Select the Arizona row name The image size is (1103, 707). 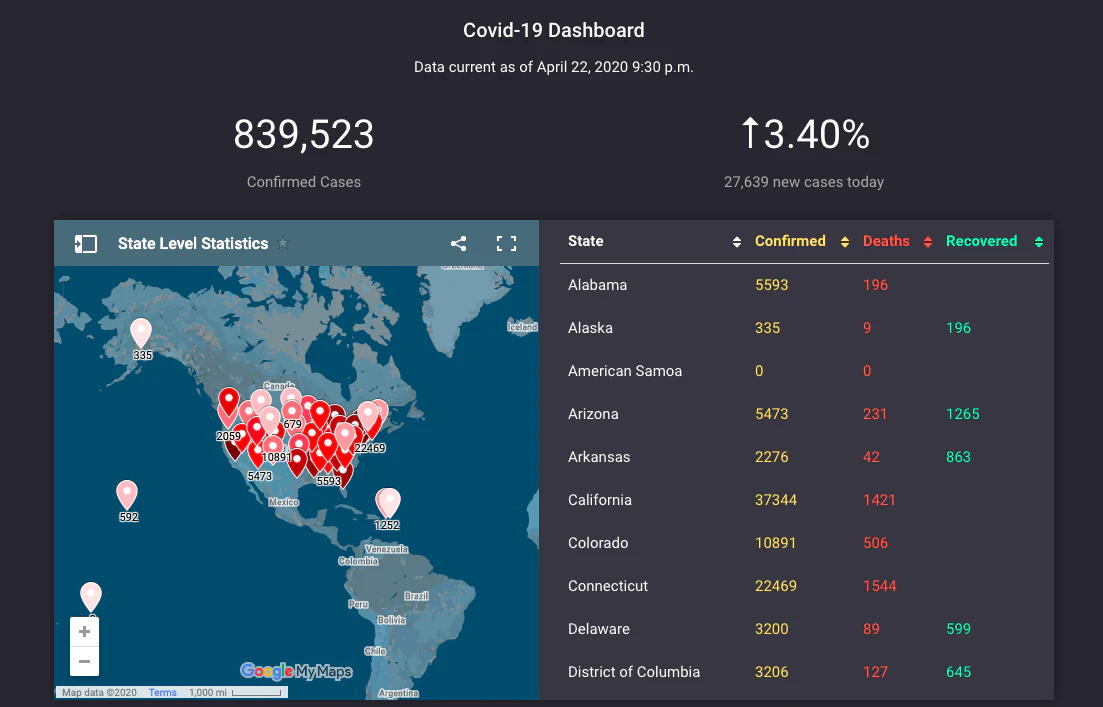(593, 414)
